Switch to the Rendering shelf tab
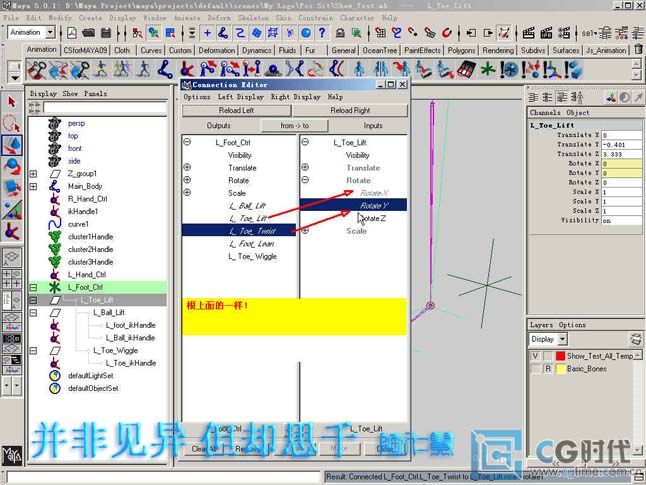Viewport: 646px width, 485px height. pos(498,50)
